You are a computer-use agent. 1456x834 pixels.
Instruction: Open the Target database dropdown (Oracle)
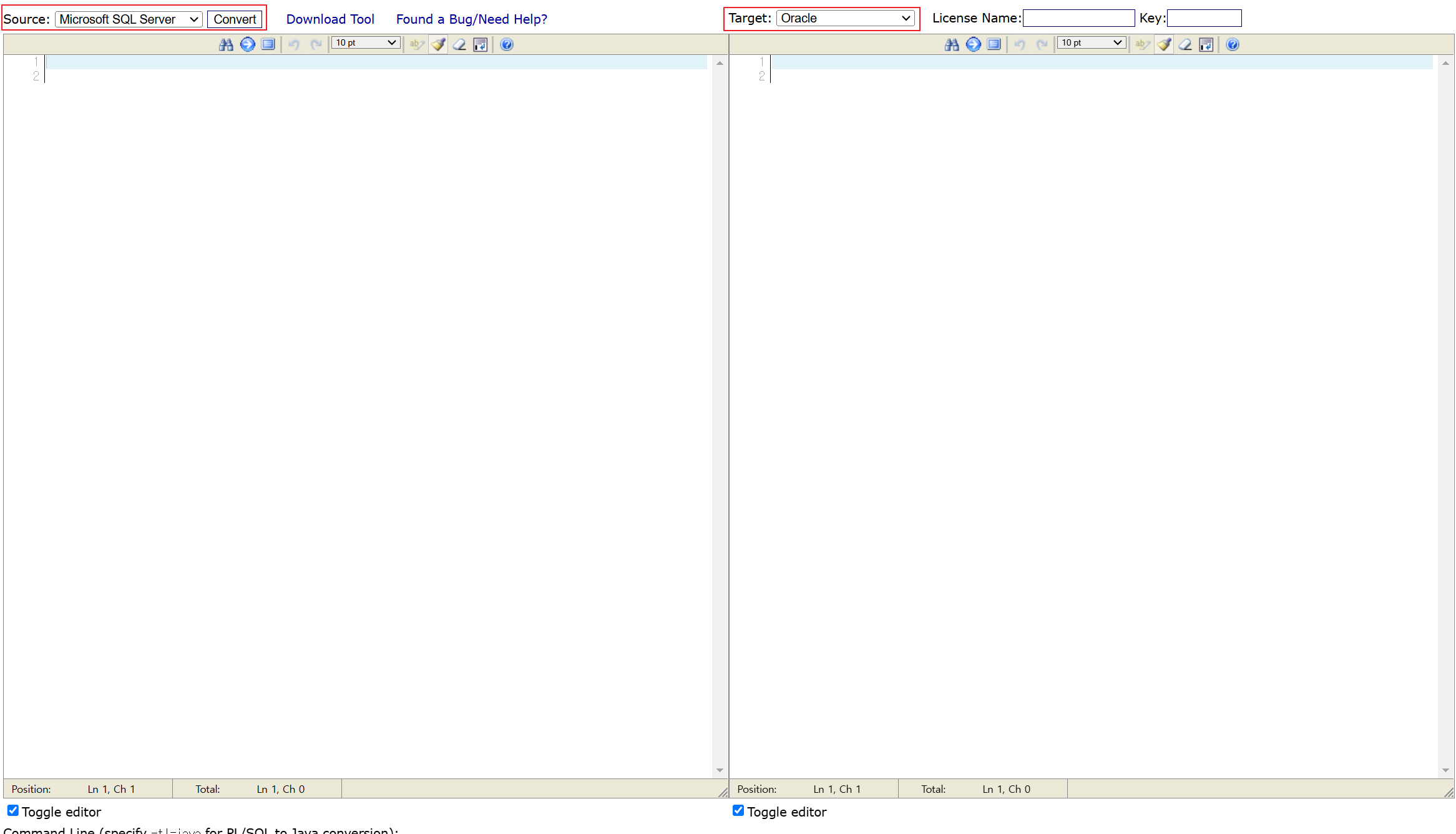click(x=845, y=18)
